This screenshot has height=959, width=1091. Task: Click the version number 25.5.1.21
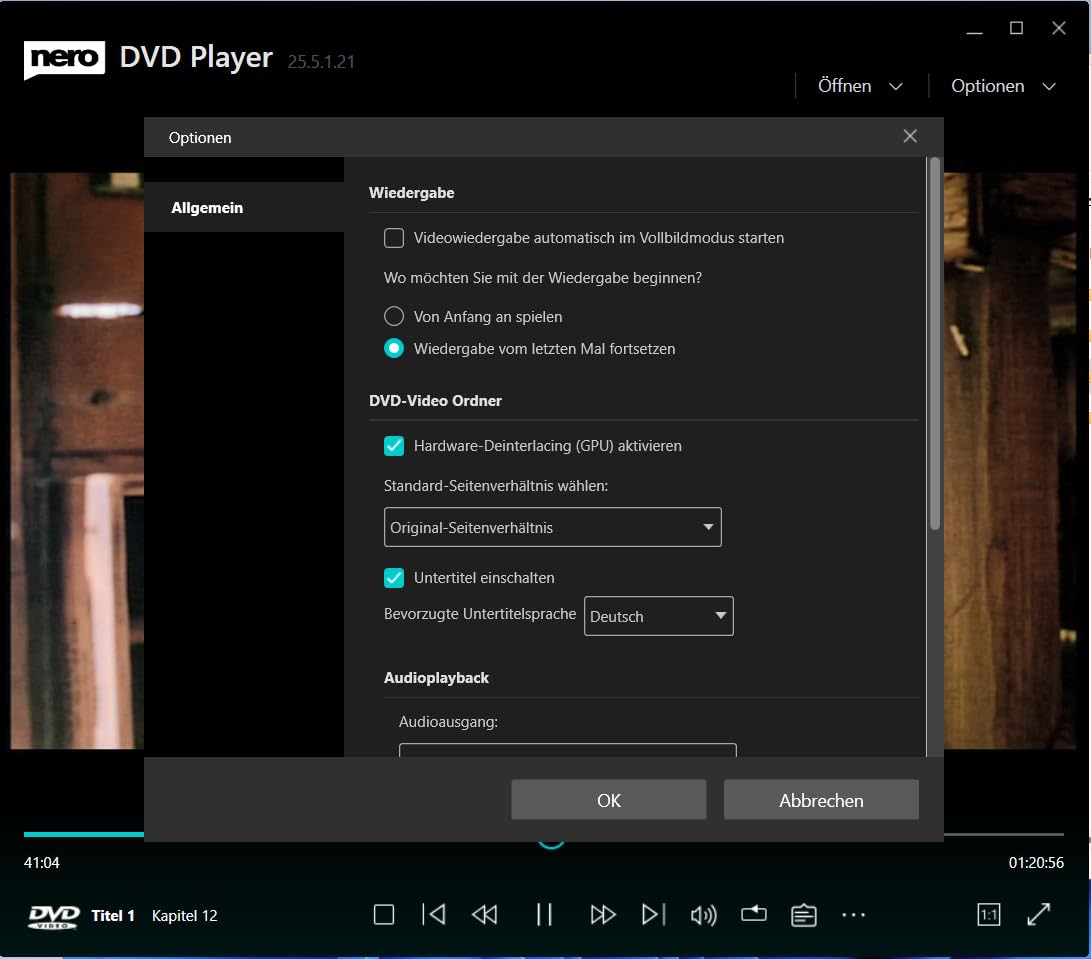(x=321, y=62)
